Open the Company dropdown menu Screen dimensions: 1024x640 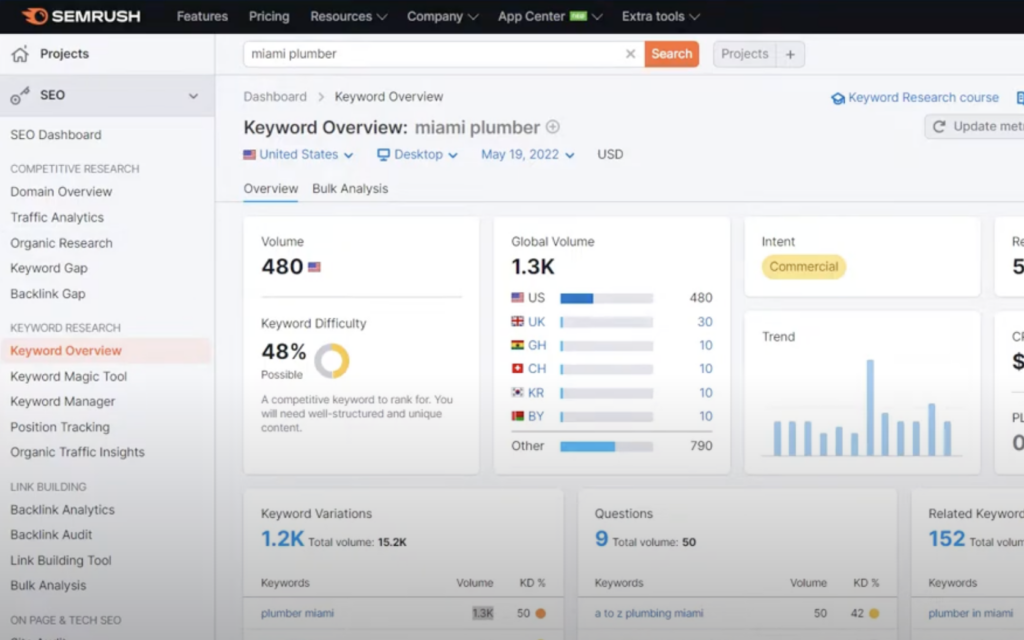click(x=442, y=16)
